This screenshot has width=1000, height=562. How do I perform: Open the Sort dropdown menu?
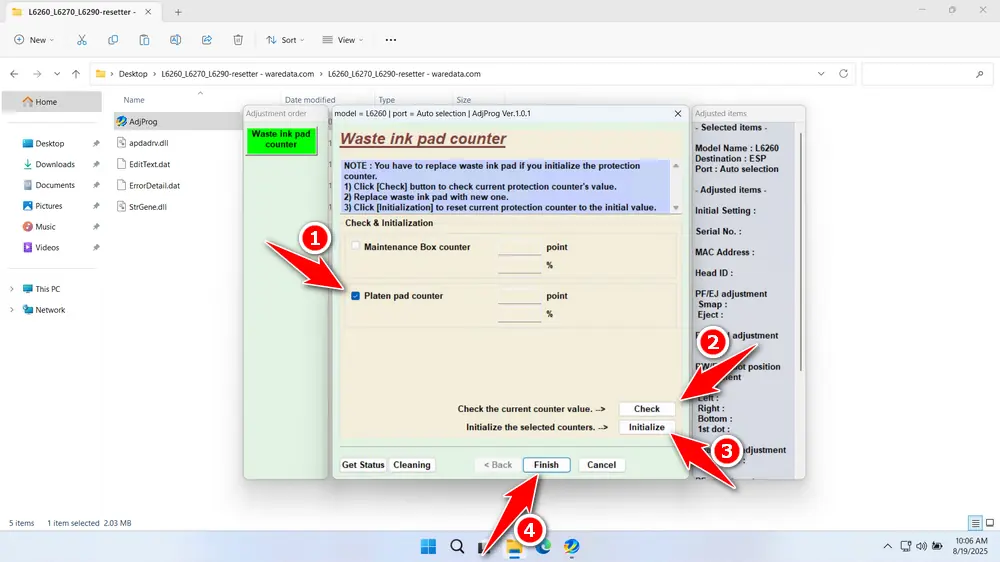pyautogui.click(x=282, y=40)
